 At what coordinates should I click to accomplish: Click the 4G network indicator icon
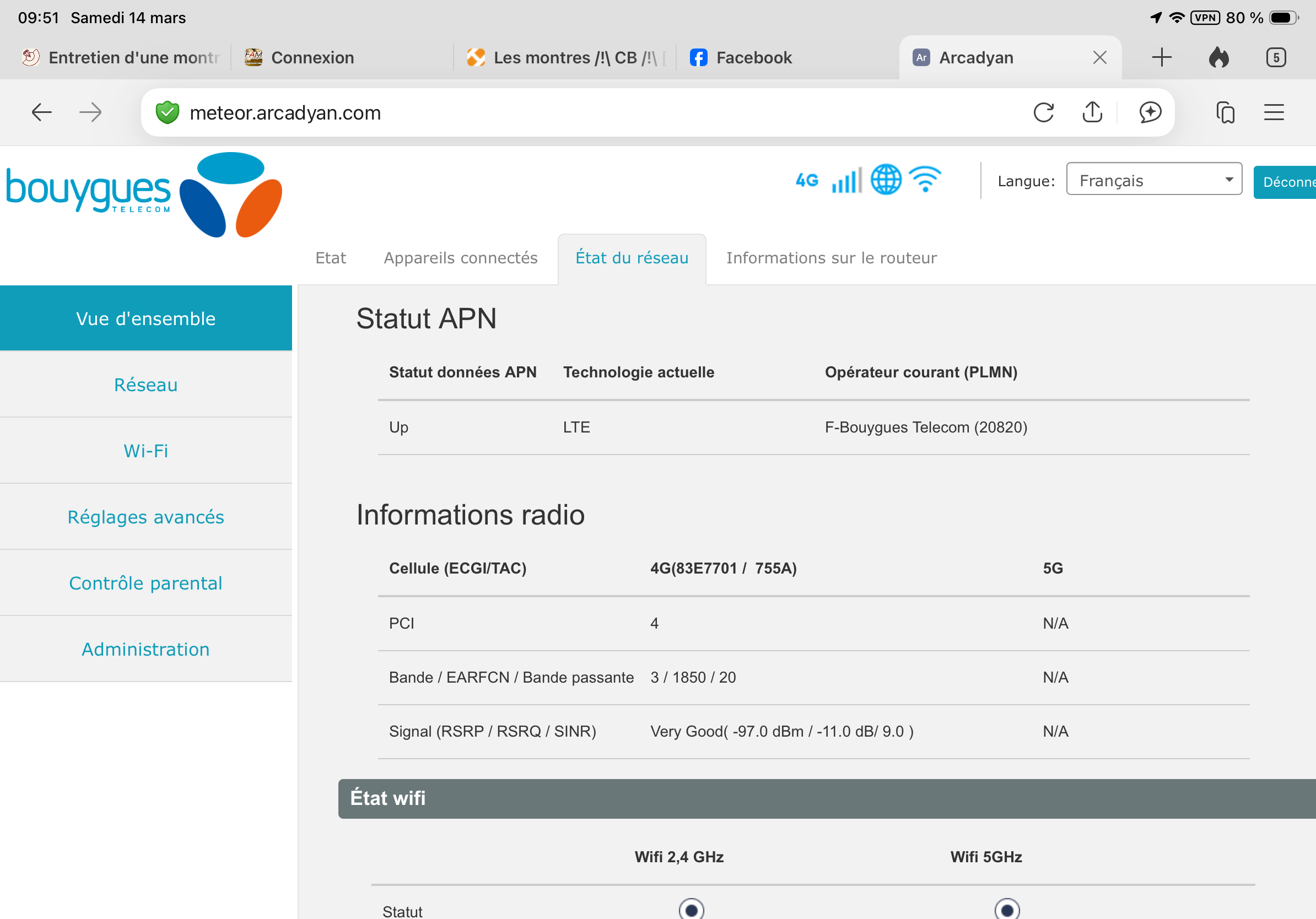807,181
